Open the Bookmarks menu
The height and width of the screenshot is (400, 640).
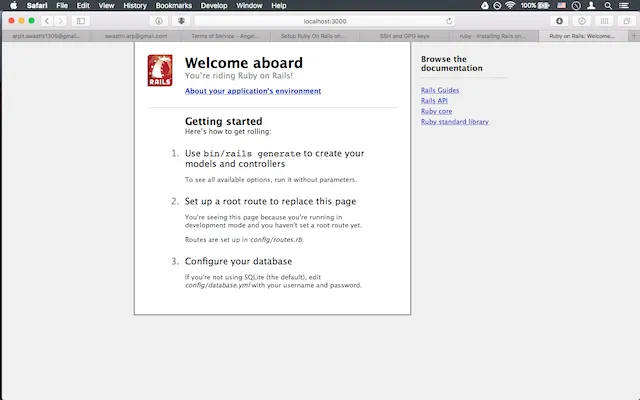tap(173, 5)
